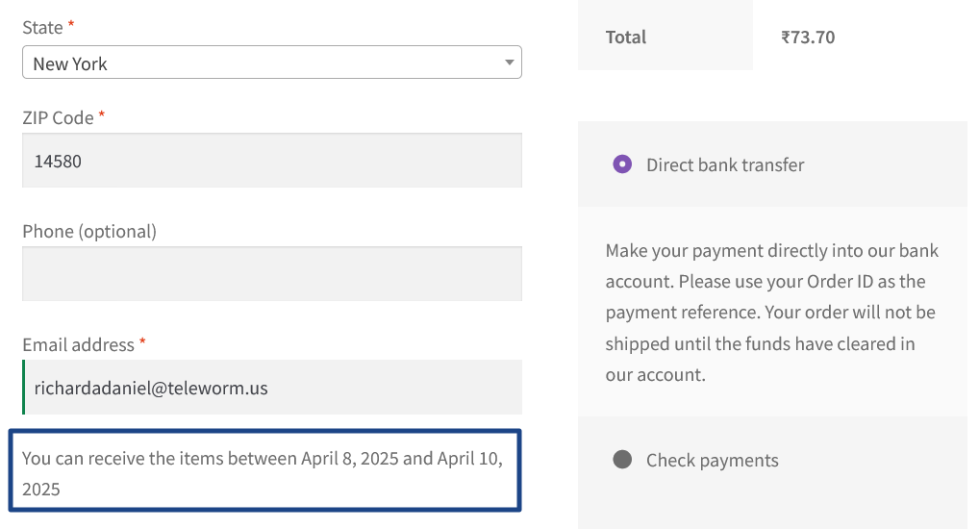979x529 pixels.
Task: Click the bank transfer payment instructions text
Action: pyautogui.click(x=771, y=313)
